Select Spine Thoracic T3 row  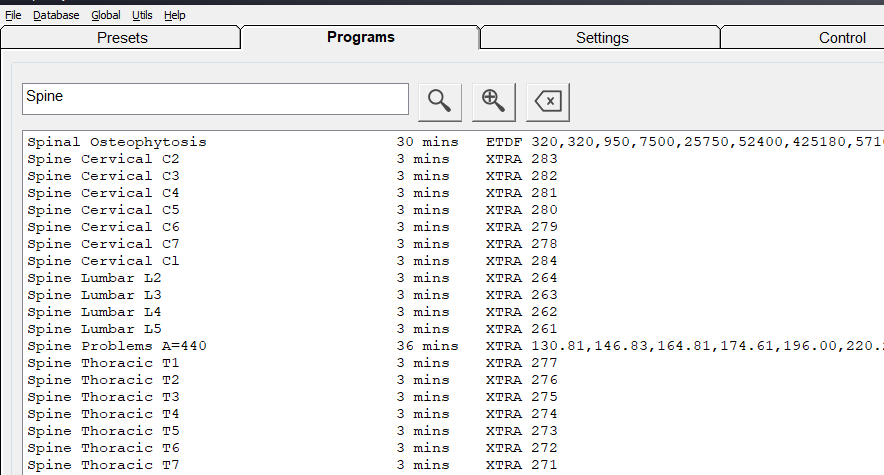point(455,397)
